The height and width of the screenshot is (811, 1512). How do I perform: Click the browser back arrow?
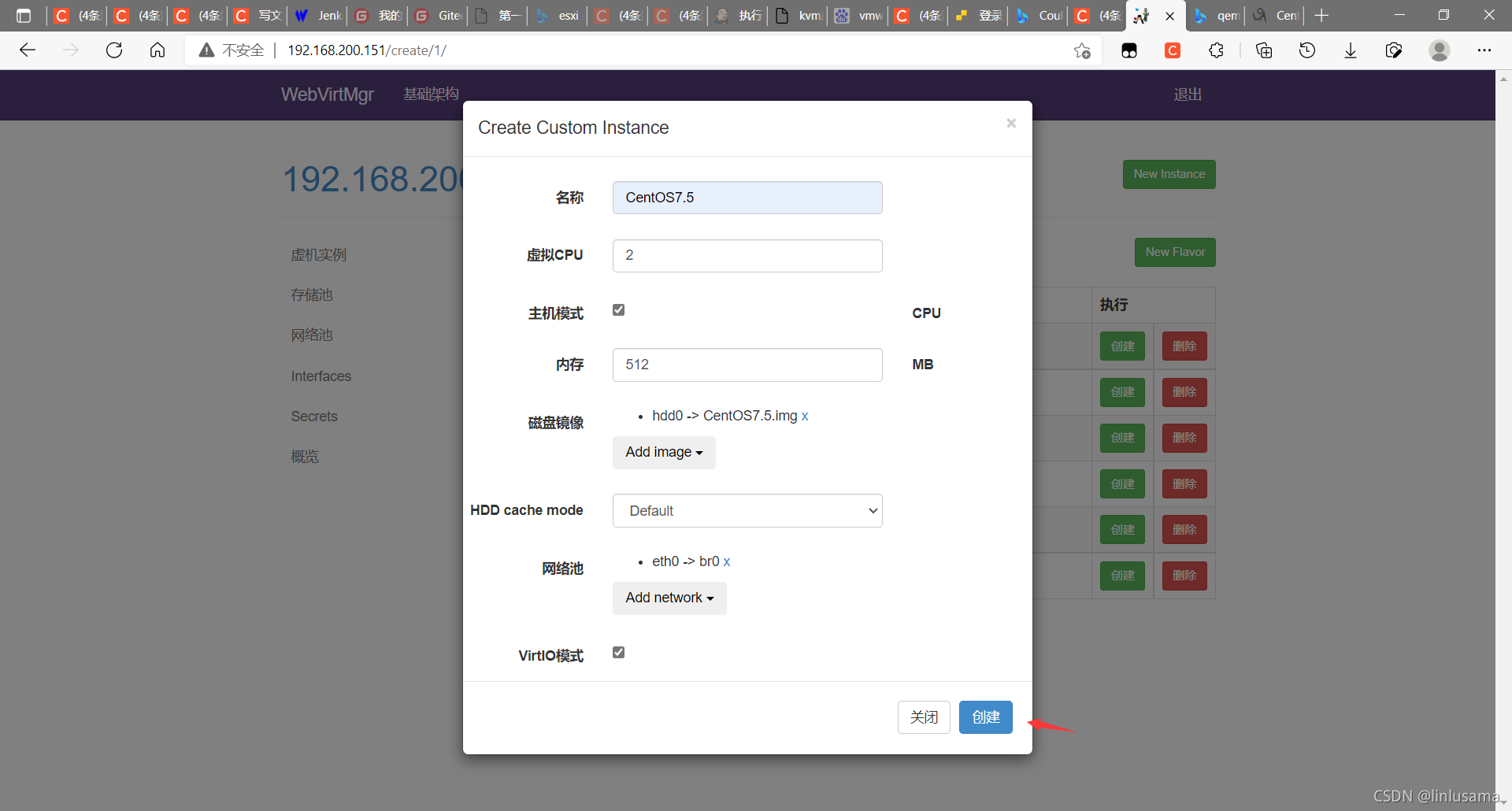coord(28,50)
